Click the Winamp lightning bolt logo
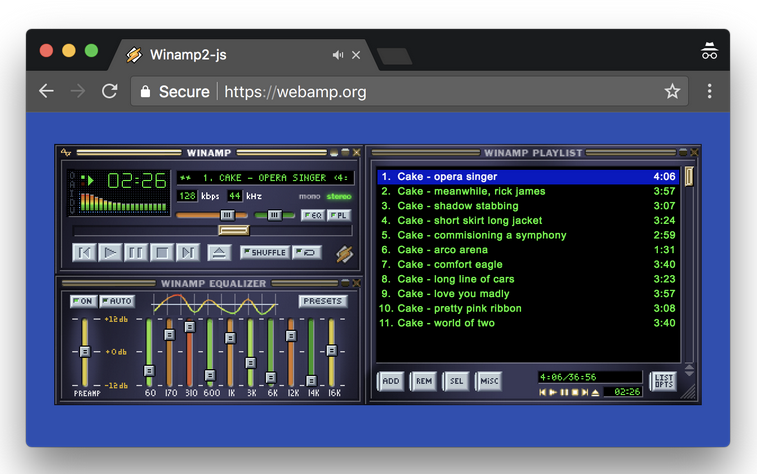757x474 pixels. click(345, 254)
